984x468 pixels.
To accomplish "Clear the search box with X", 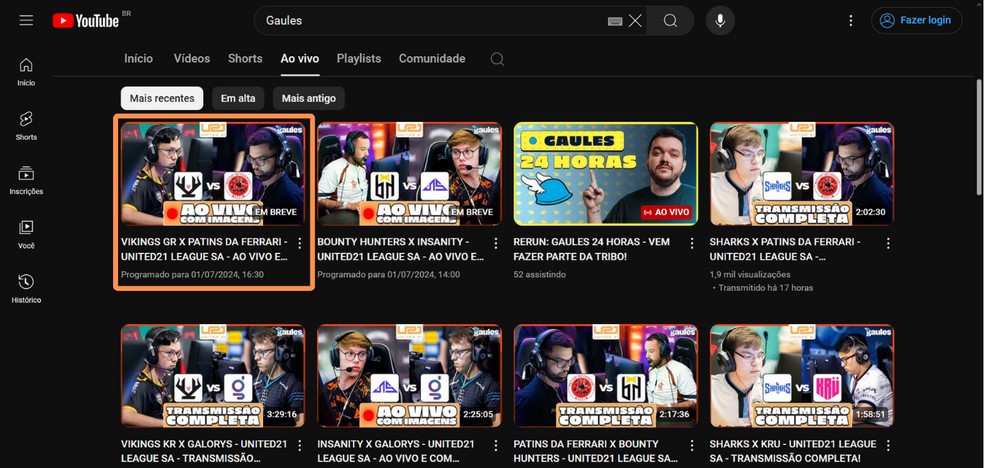I will tap(635, 21).
